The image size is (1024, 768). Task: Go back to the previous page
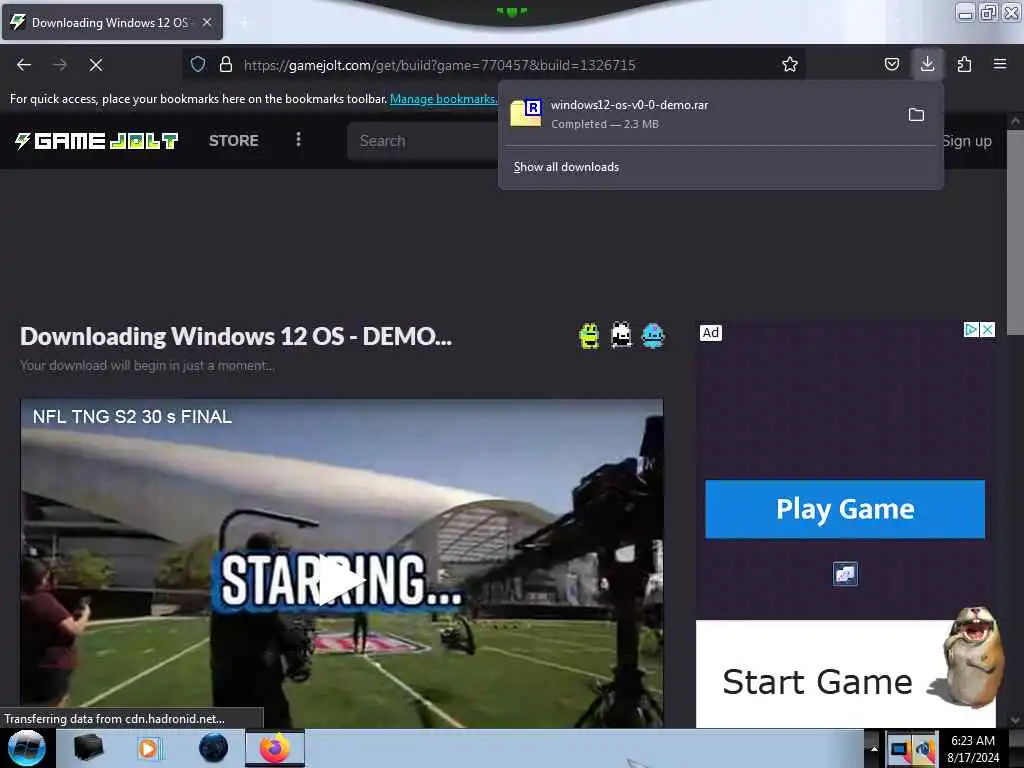click(x=24, y=65)
